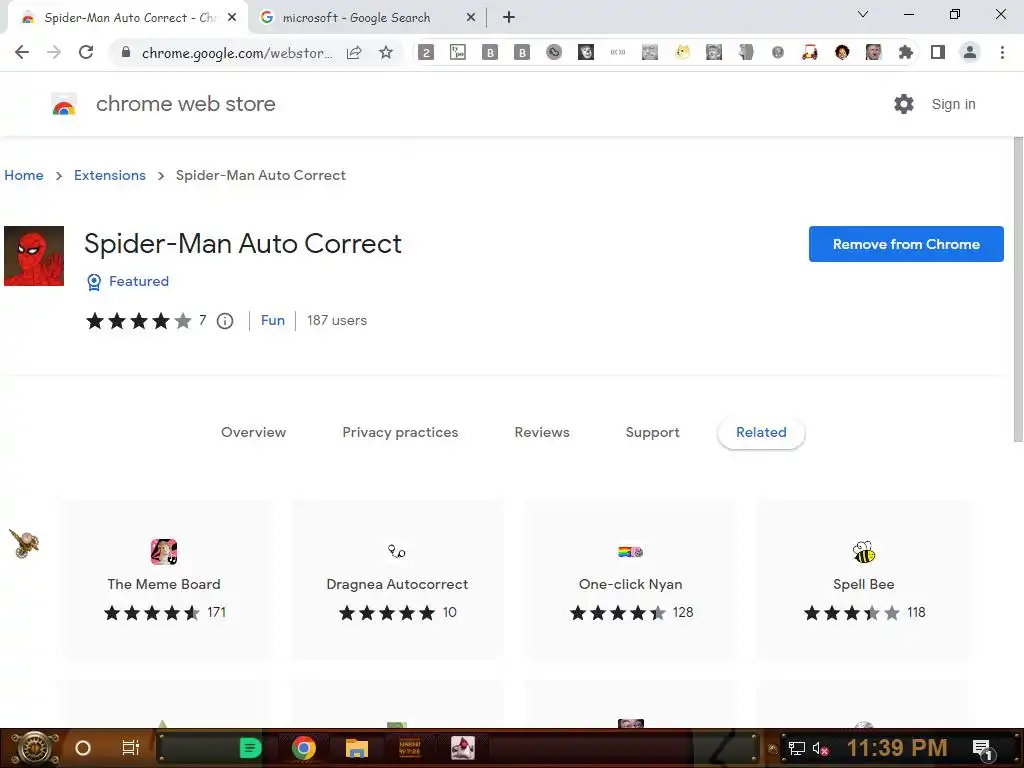Click the rating info icon beside 7

225,321
